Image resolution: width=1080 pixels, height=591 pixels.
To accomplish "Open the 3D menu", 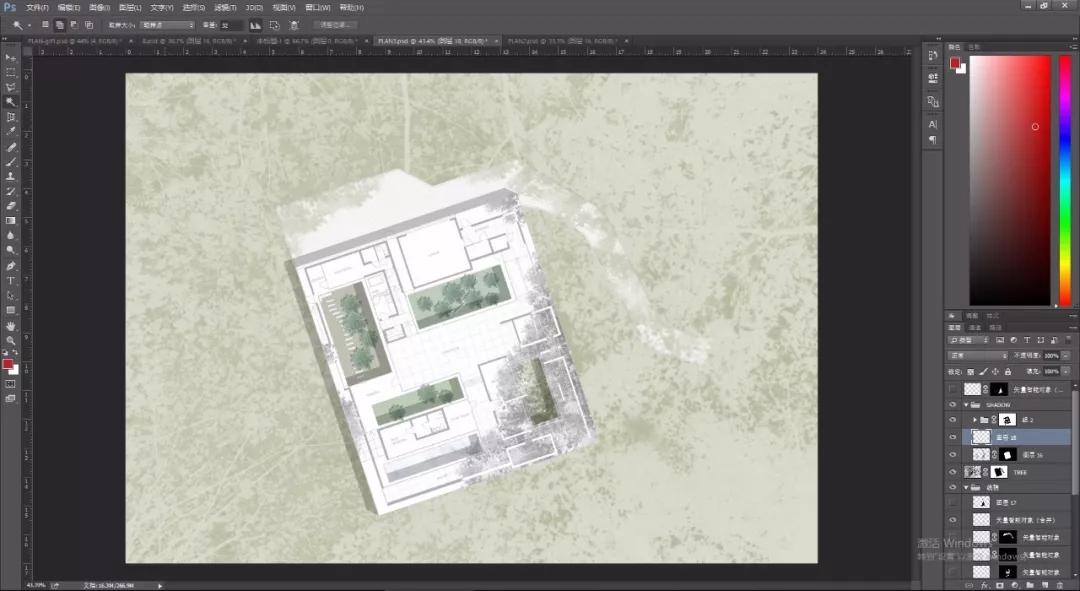I will pos(254,8).
